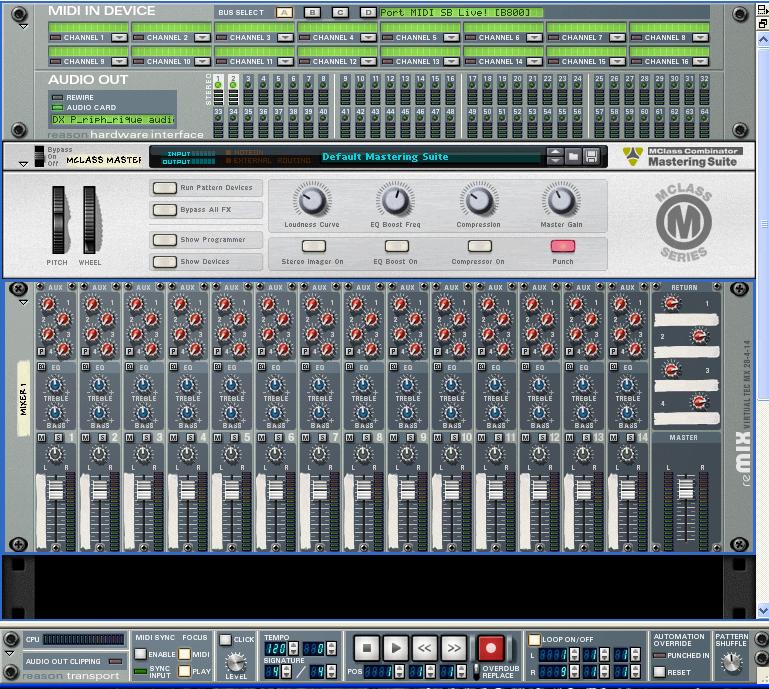
Task: Fold the Mixer 1 device triangle
Action: [x=23, y=303]
